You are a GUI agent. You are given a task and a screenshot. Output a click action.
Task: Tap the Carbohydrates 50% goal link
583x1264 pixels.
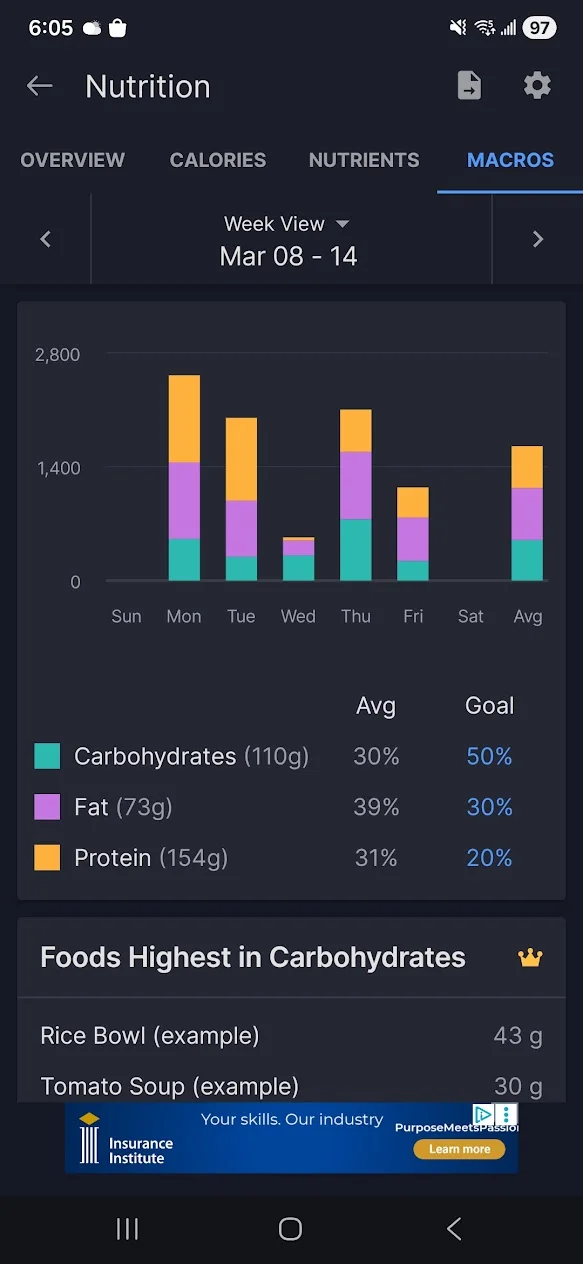tap(489, 757)
